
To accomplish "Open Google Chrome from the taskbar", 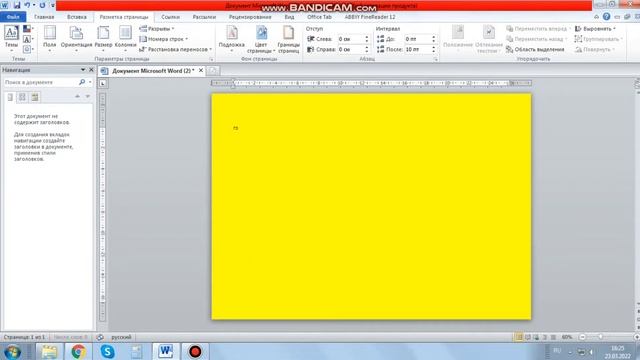I will coord(78,351).
